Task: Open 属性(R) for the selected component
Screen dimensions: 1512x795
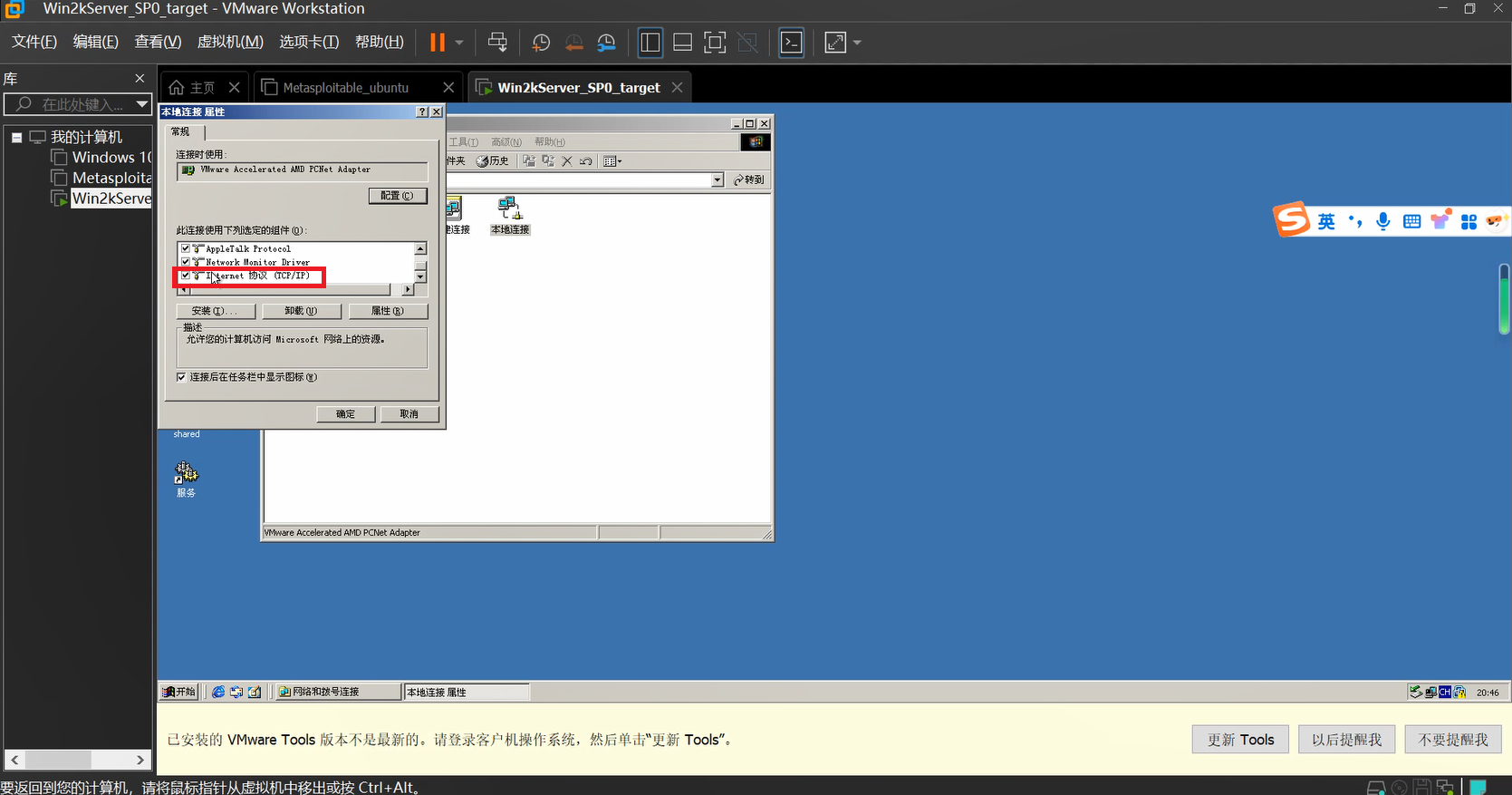Action: pos(388,311)
